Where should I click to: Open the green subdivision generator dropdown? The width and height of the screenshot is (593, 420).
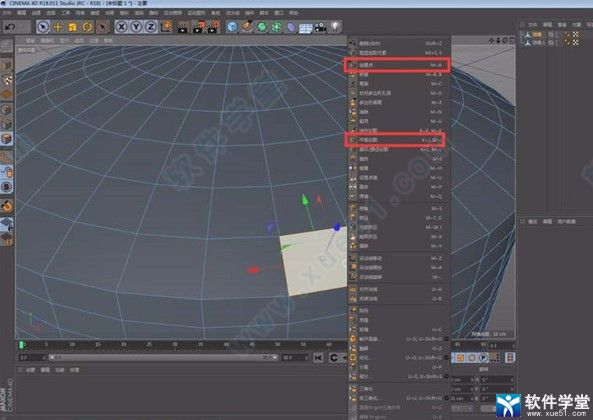[262, 27]
